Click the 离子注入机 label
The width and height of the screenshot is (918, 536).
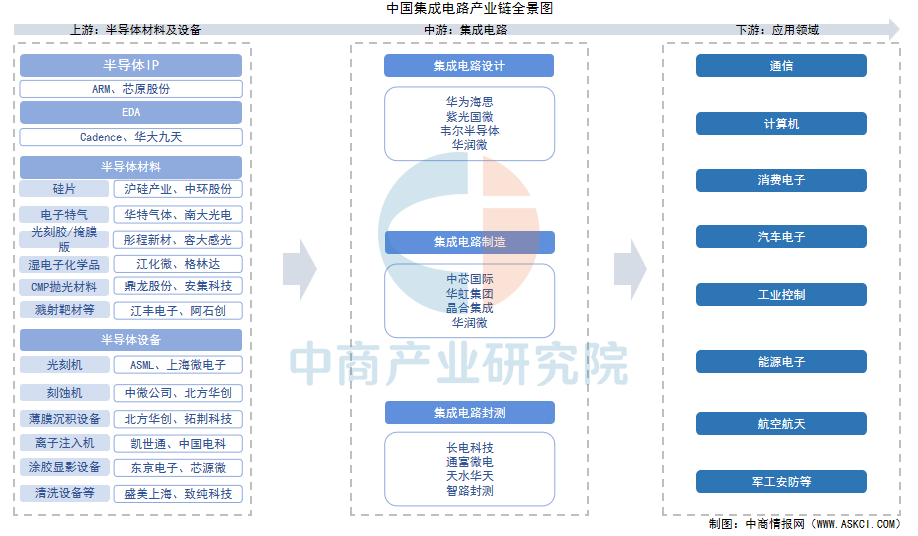(64, 443)
